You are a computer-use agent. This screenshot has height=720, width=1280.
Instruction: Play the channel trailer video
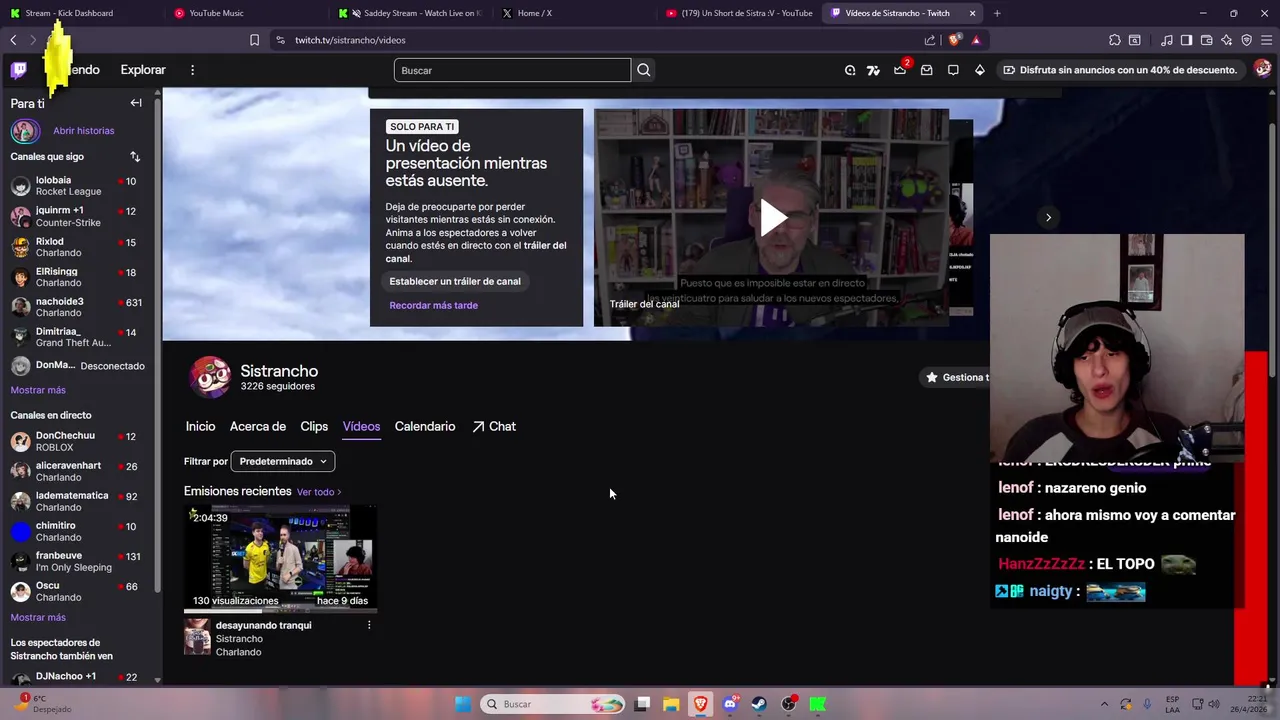coord(772,217)
